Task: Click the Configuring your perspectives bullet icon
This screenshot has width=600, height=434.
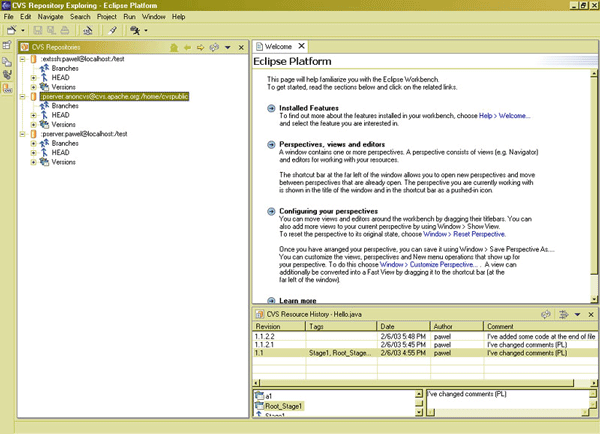Action: coord(271,211)
